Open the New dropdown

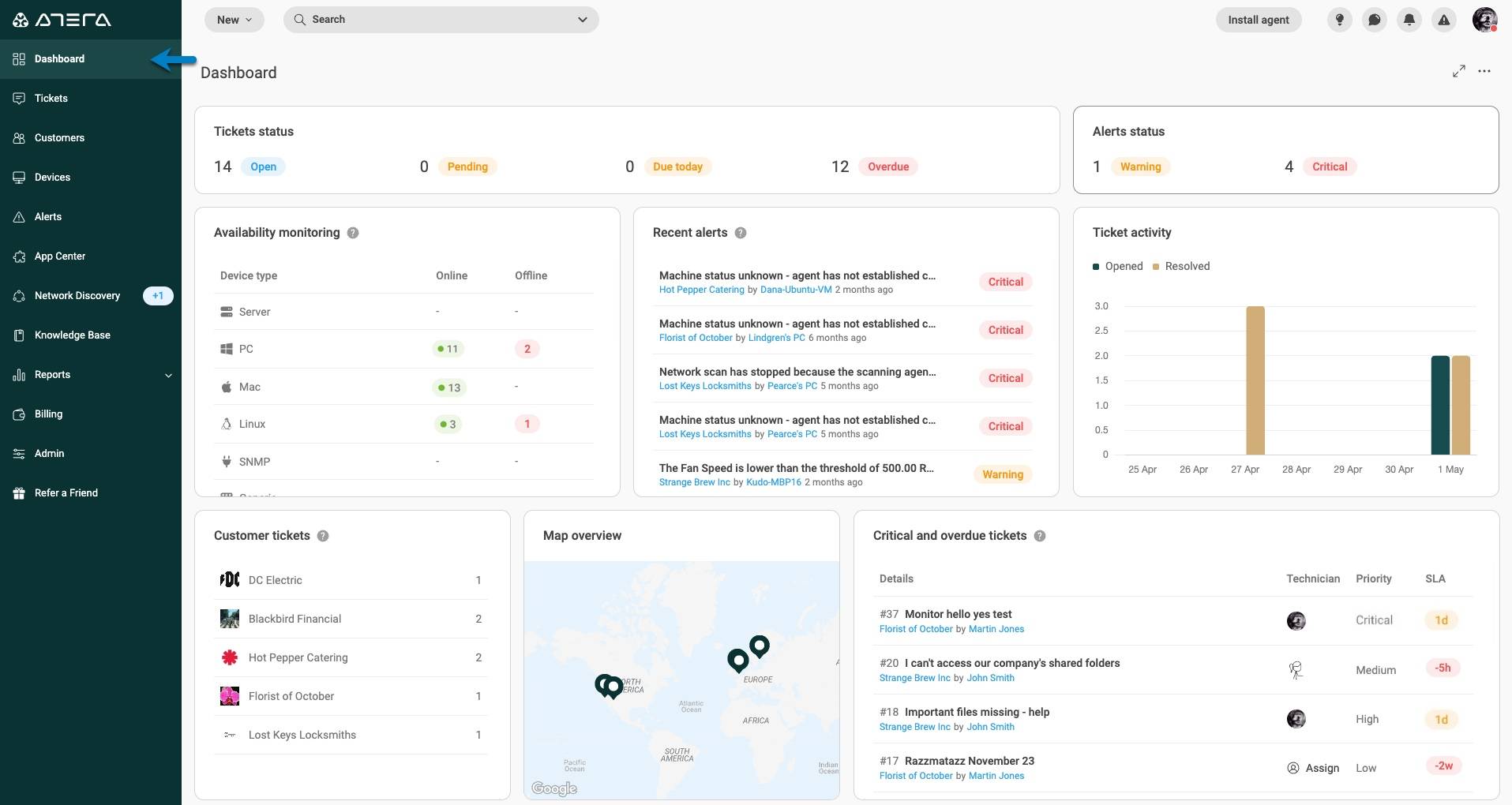click(234, 20)
